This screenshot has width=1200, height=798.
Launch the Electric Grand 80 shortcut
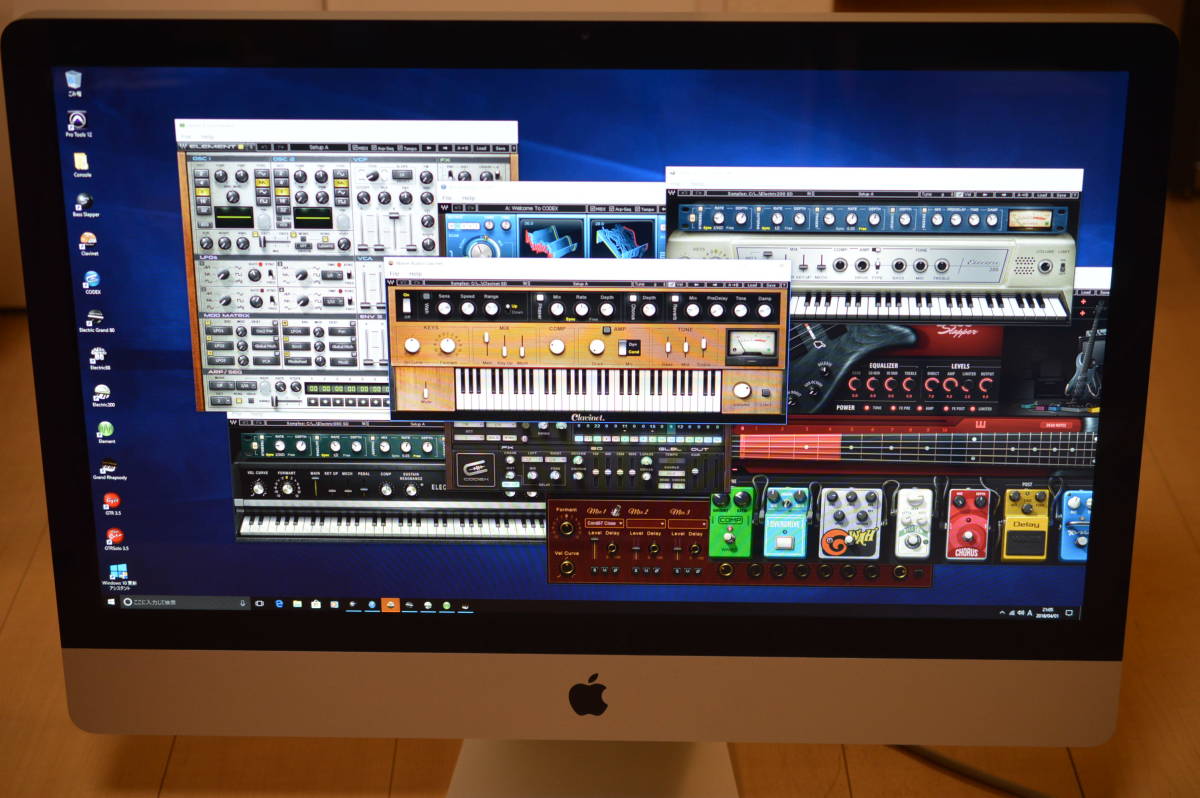point(96,323)
